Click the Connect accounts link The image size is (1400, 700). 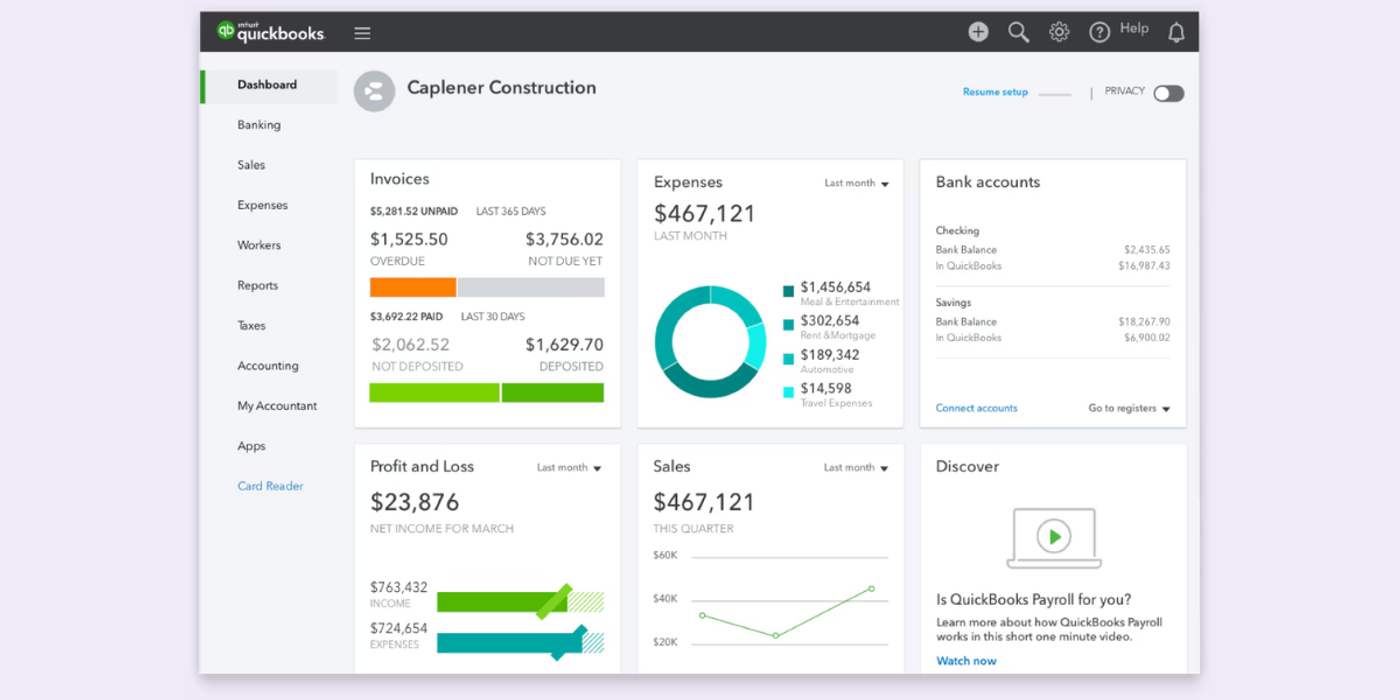tap(976, 408)
